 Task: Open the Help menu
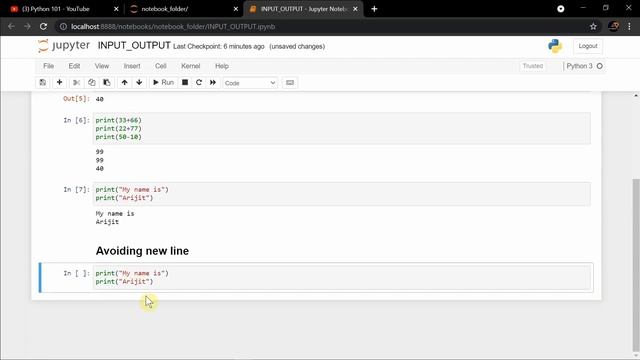222,66
